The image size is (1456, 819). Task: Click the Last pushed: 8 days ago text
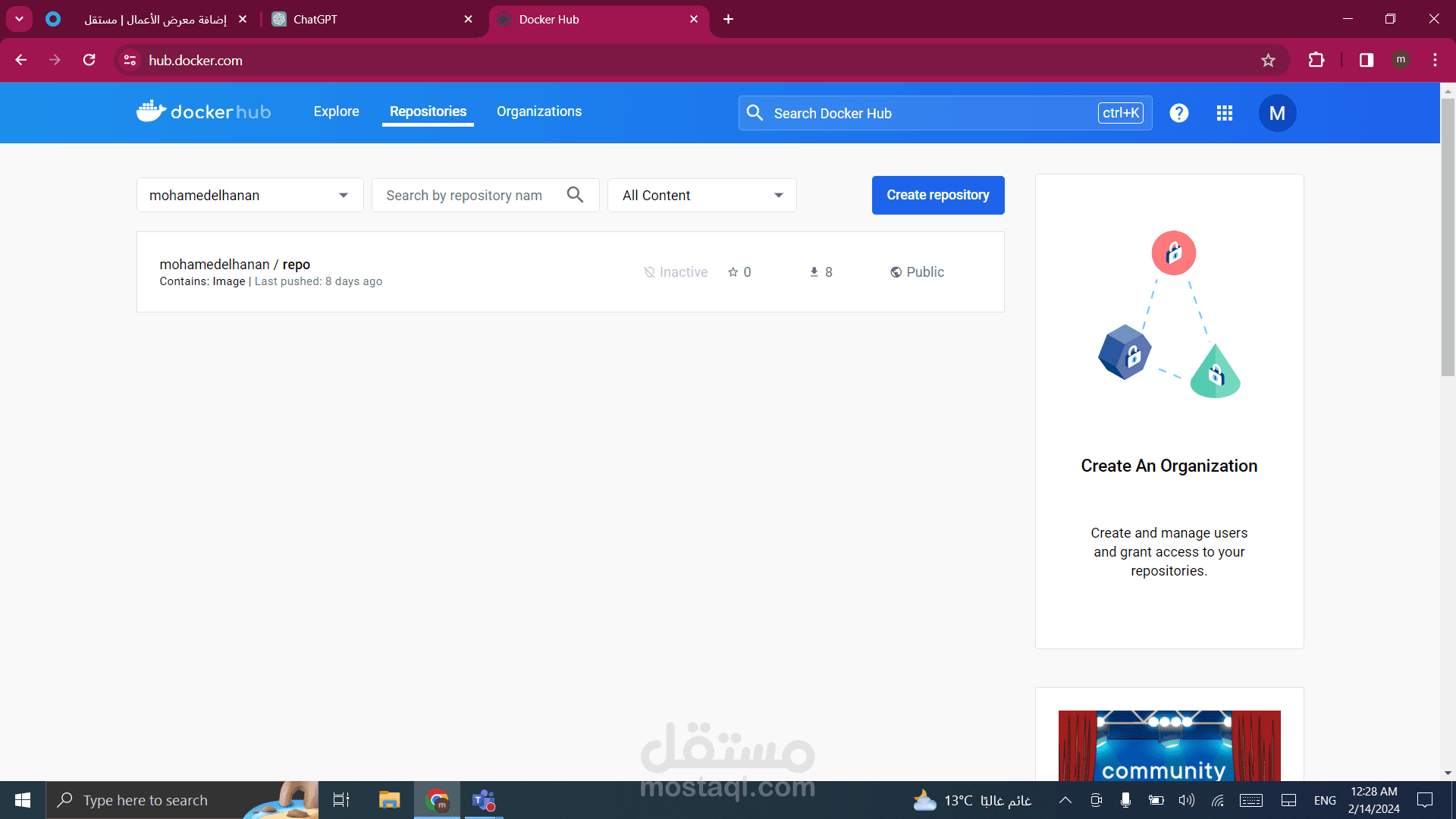coord(318,281)
